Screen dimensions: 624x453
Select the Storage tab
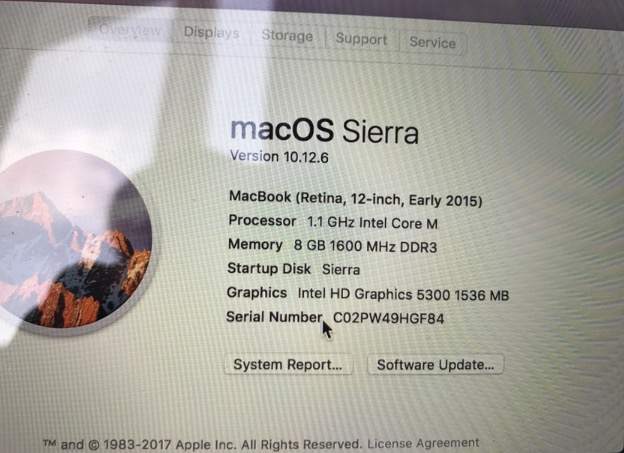(x=287, y=36)
